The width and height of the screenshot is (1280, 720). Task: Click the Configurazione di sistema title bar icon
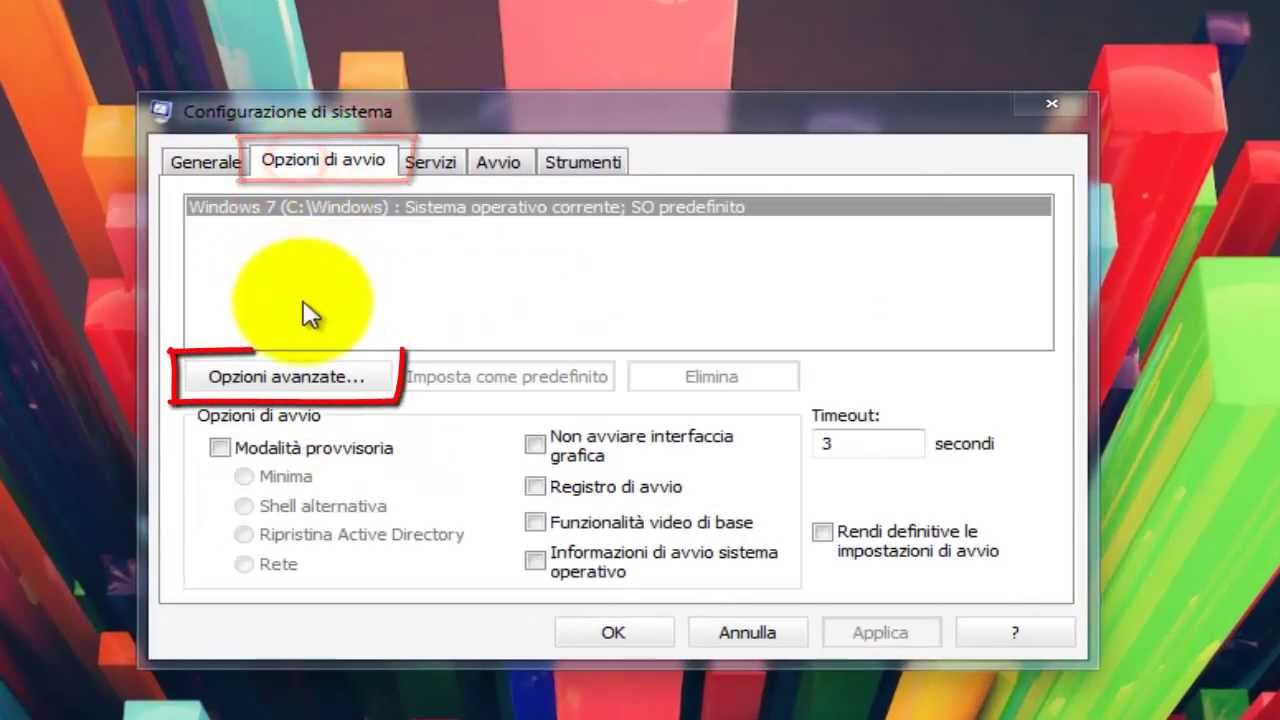162,111
